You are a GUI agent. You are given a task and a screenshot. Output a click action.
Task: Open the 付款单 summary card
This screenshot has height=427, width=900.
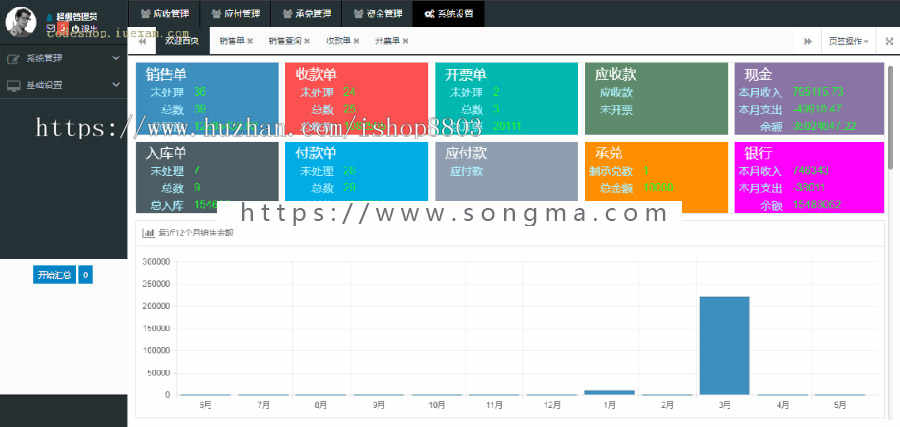[x=356, y=177]
